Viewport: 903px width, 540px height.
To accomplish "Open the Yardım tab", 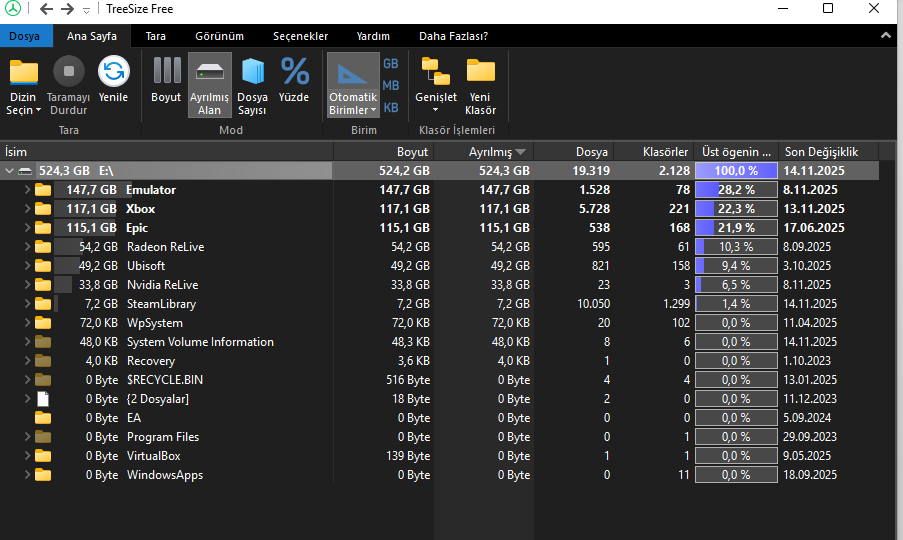I will [x=373, y=36].
